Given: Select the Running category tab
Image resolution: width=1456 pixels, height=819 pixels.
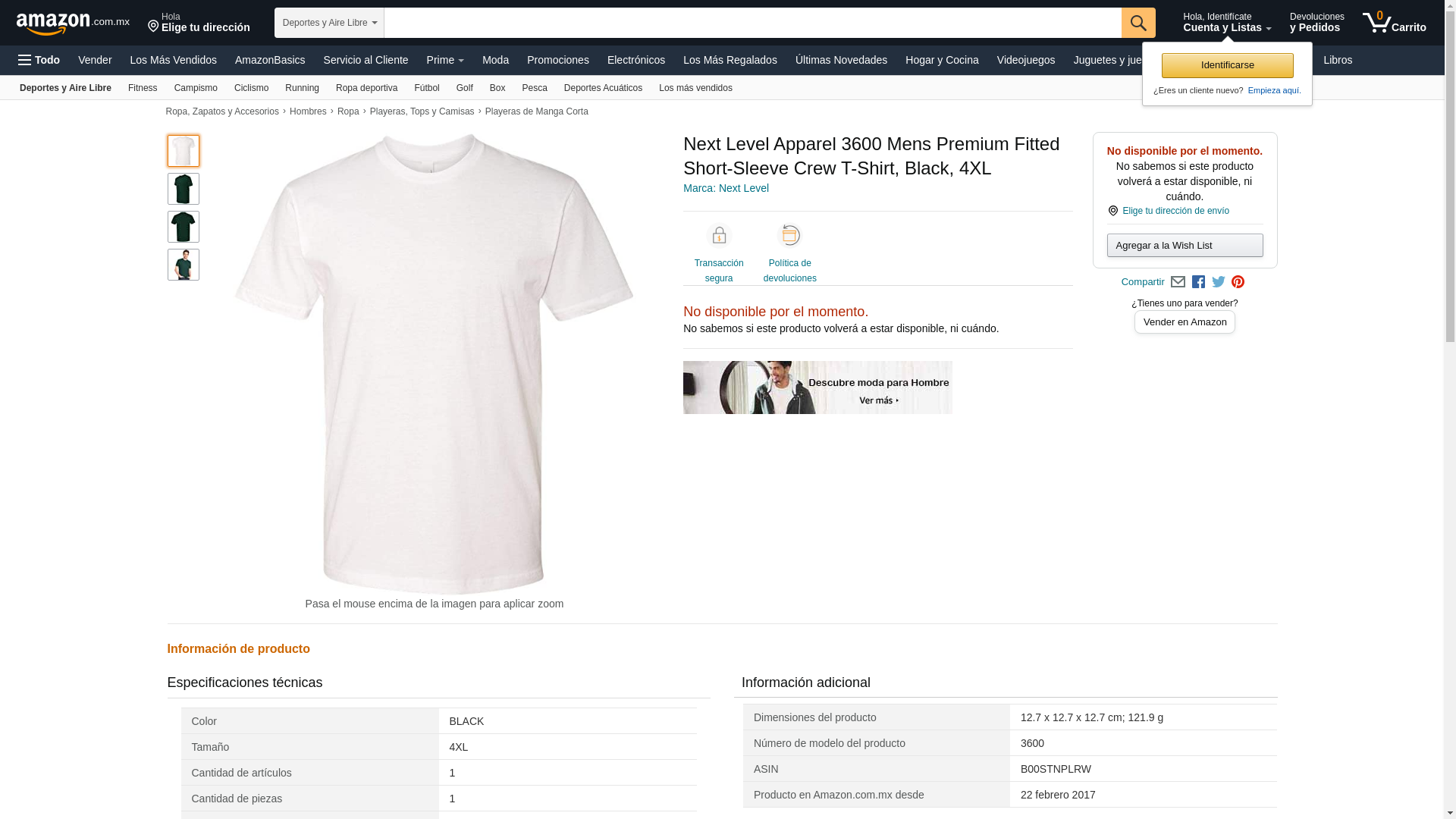Looking at the screenshot, I should [302, 88].
